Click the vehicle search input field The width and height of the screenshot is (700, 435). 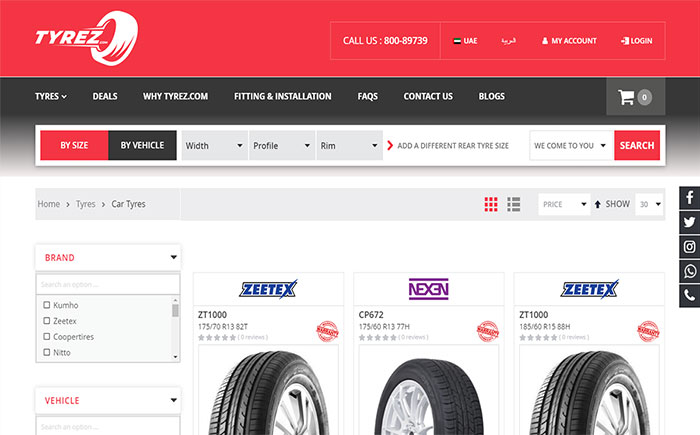tap(108, 426)
